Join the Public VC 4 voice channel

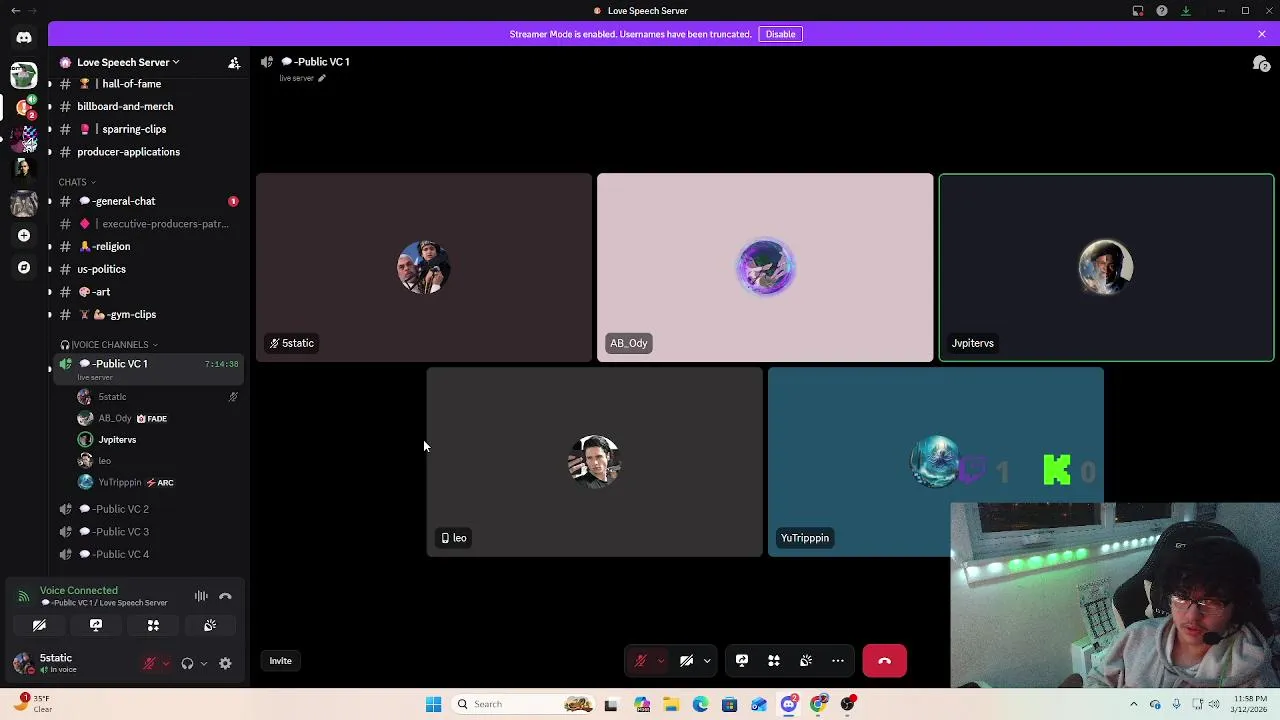146,554
